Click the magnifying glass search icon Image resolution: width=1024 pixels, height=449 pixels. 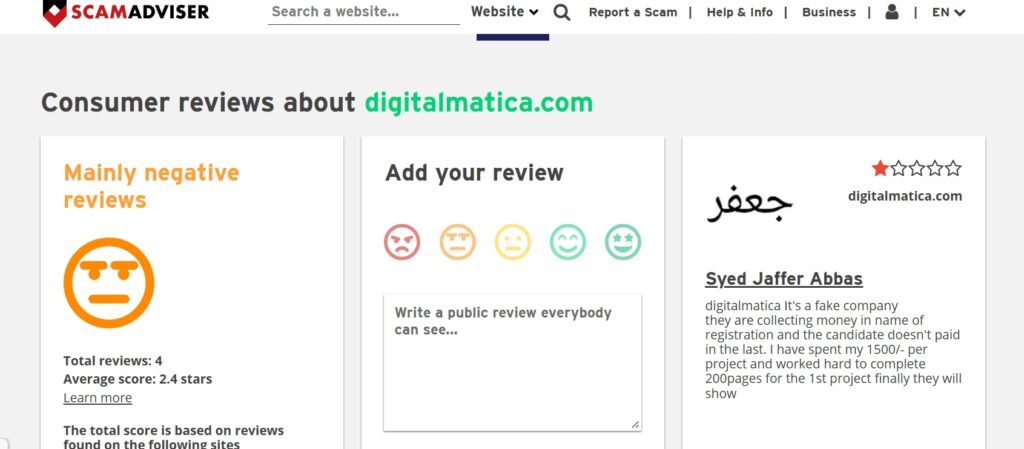coord(562,12)
